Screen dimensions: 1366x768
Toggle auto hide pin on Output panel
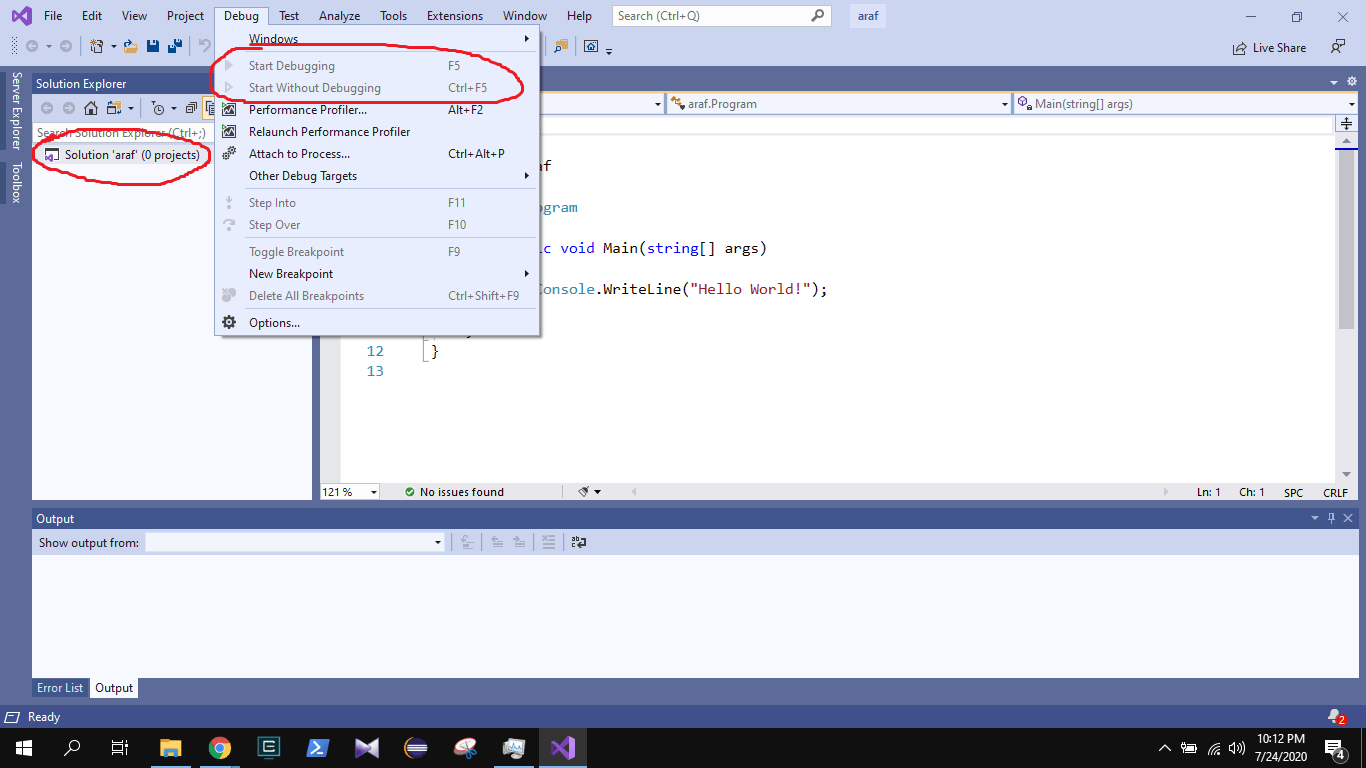click(1331, 519)
